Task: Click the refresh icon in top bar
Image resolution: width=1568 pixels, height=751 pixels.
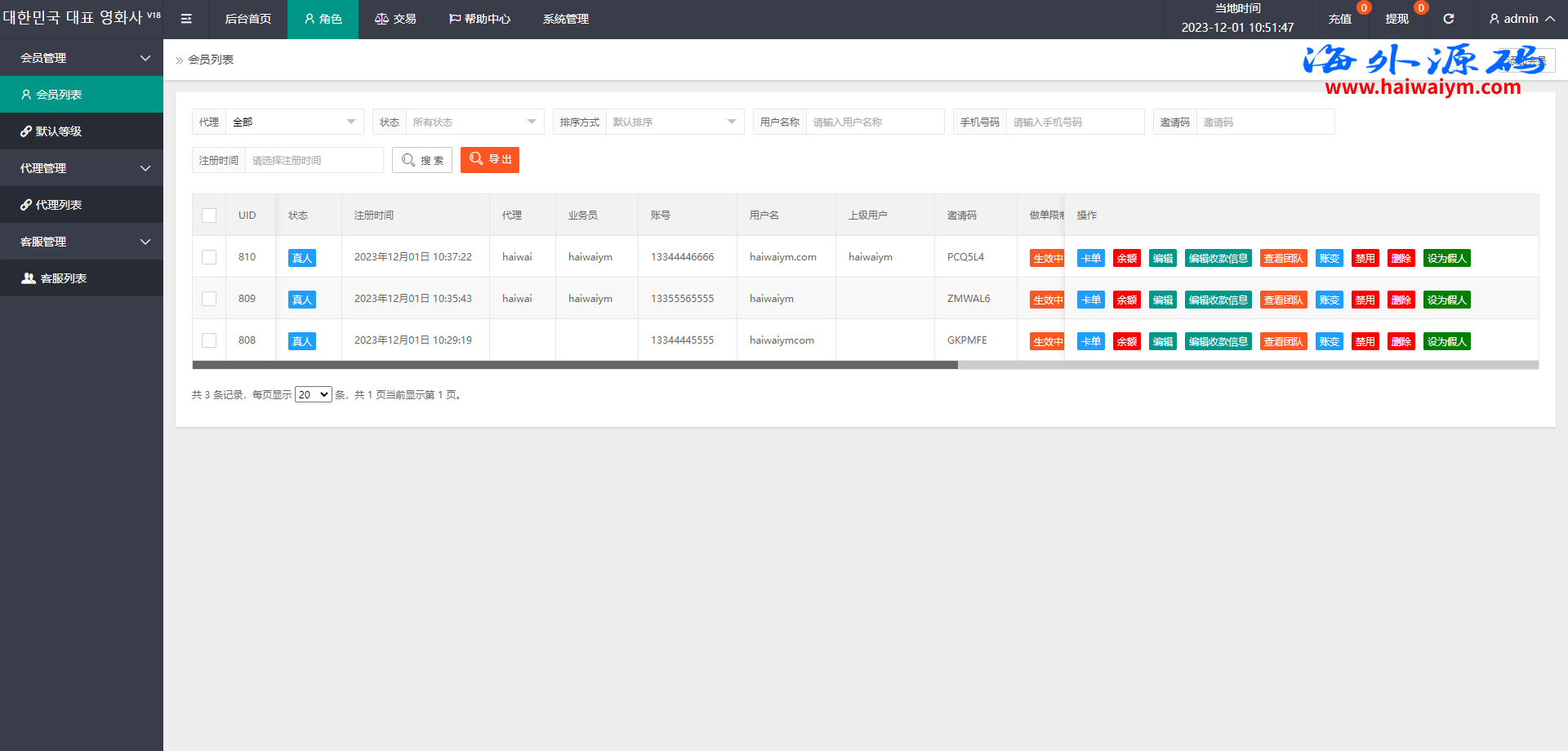Action: 1448,19
